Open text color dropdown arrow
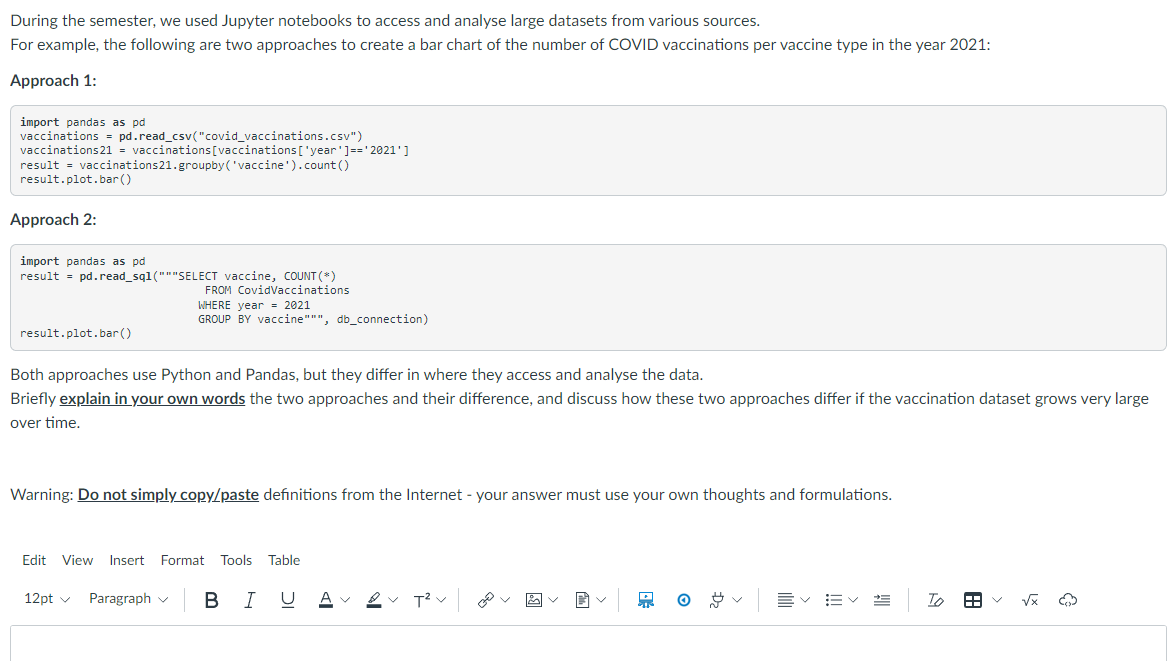 point(345,600)
